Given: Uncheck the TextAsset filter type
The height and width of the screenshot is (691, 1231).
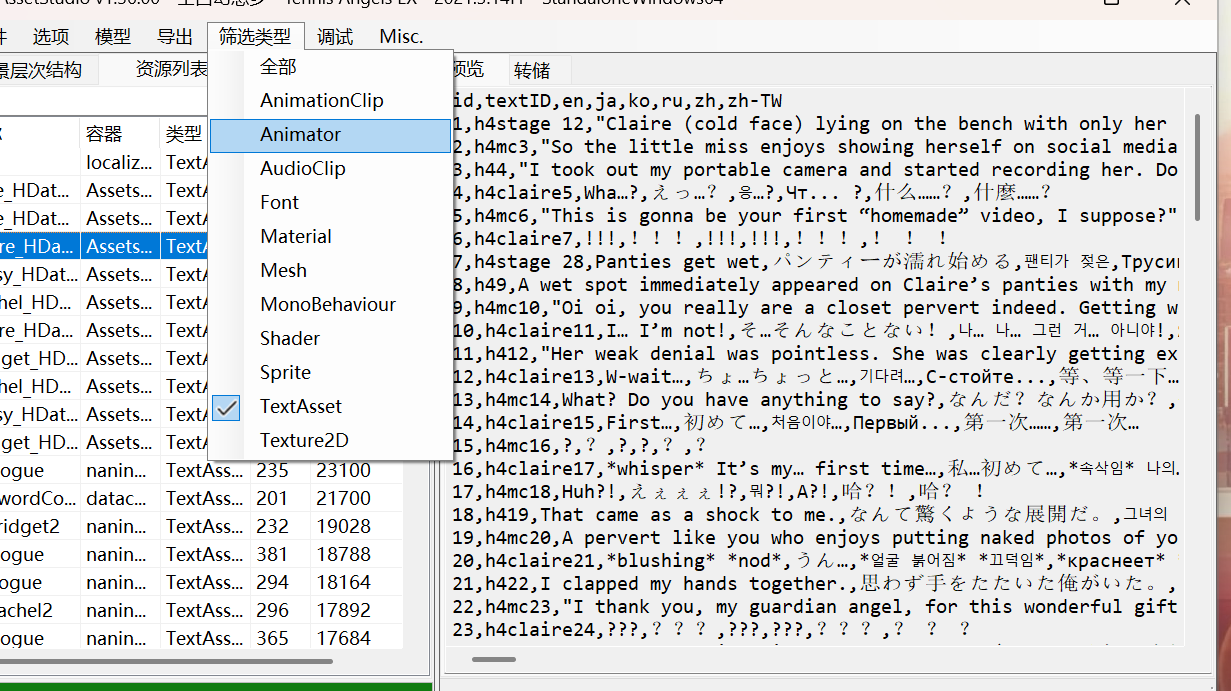Looking at the screenshot, I should 331,407.
